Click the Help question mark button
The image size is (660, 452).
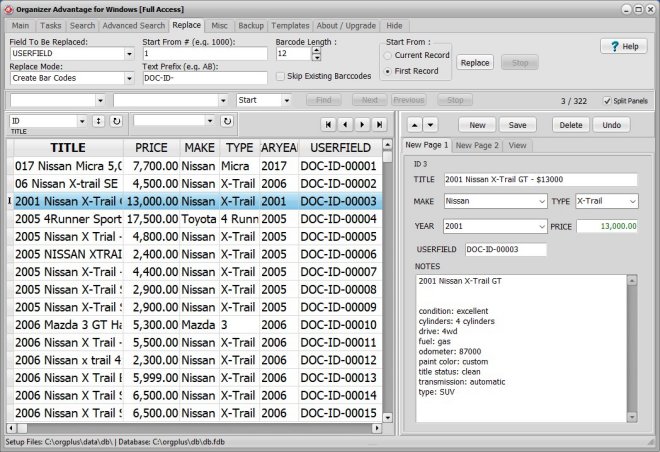tap(624, 46)
